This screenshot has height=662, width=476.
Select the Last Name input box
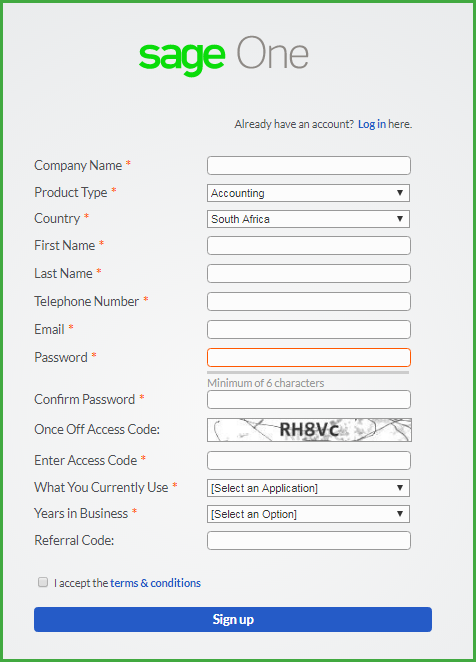tap(309, 274)
